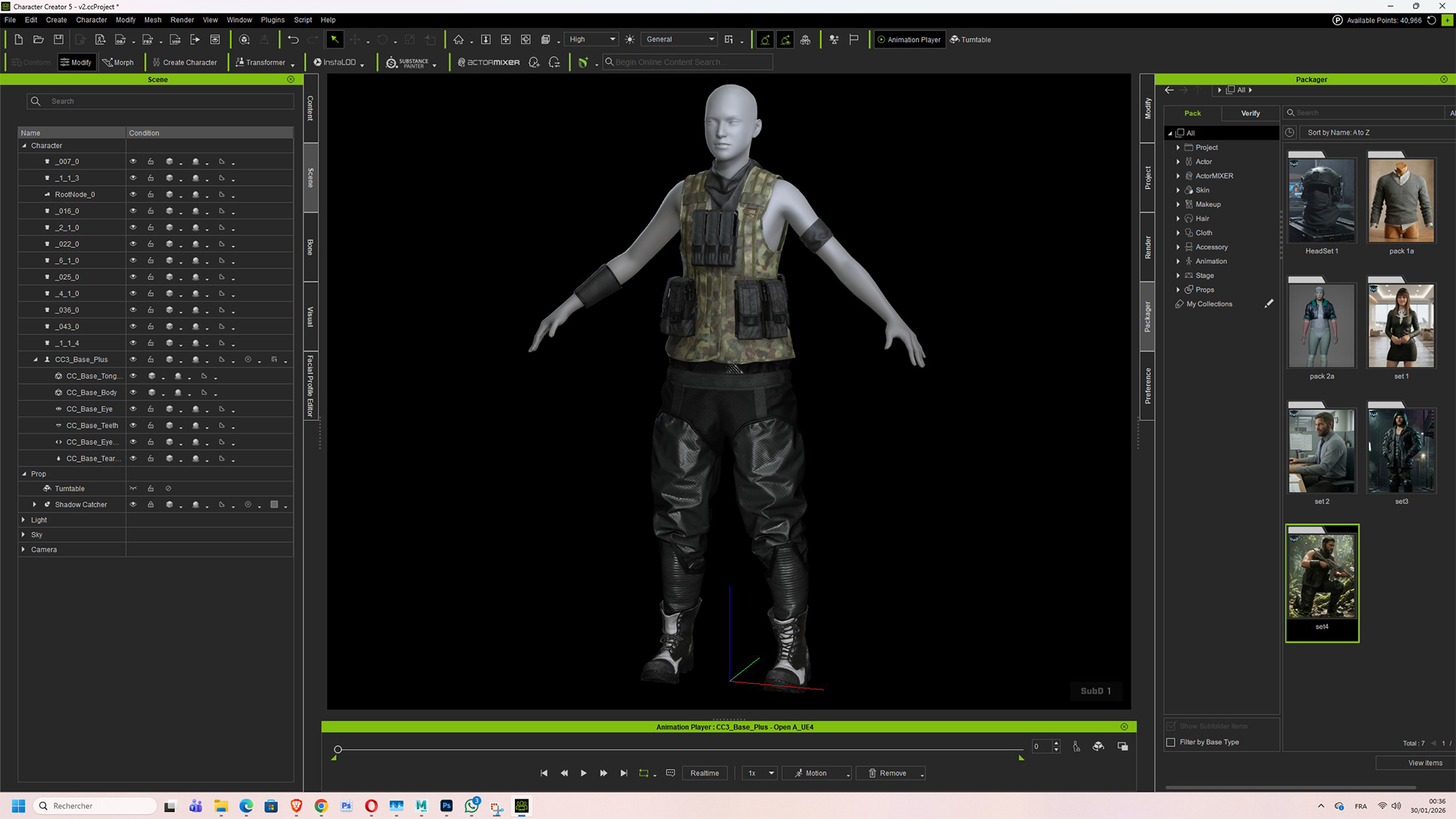The height and width of the screenshot is (819, 1456).
Task: Open Photoshop from taskbar
Action: click(447, 806)
